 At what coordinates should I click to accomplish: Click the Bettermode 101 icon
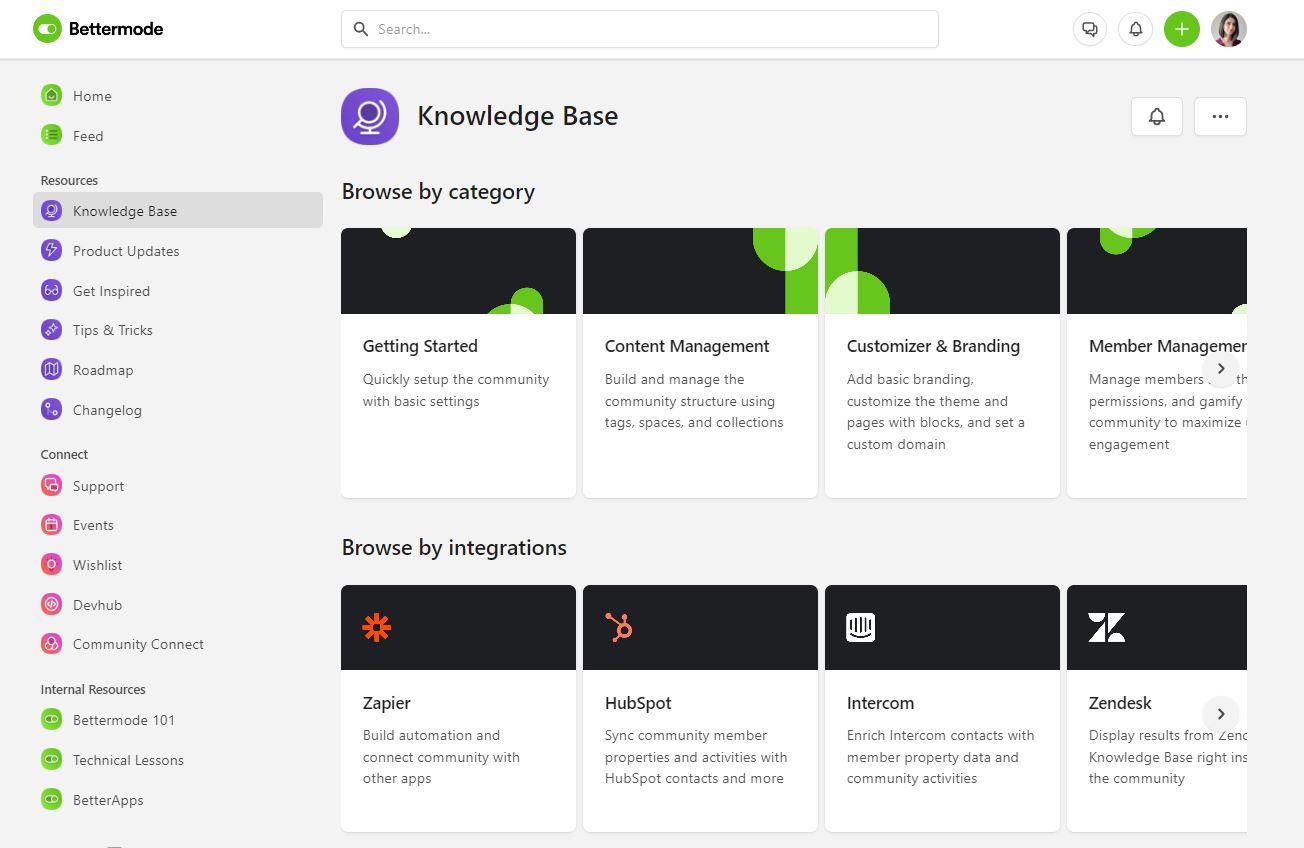(x=51, y=720)
